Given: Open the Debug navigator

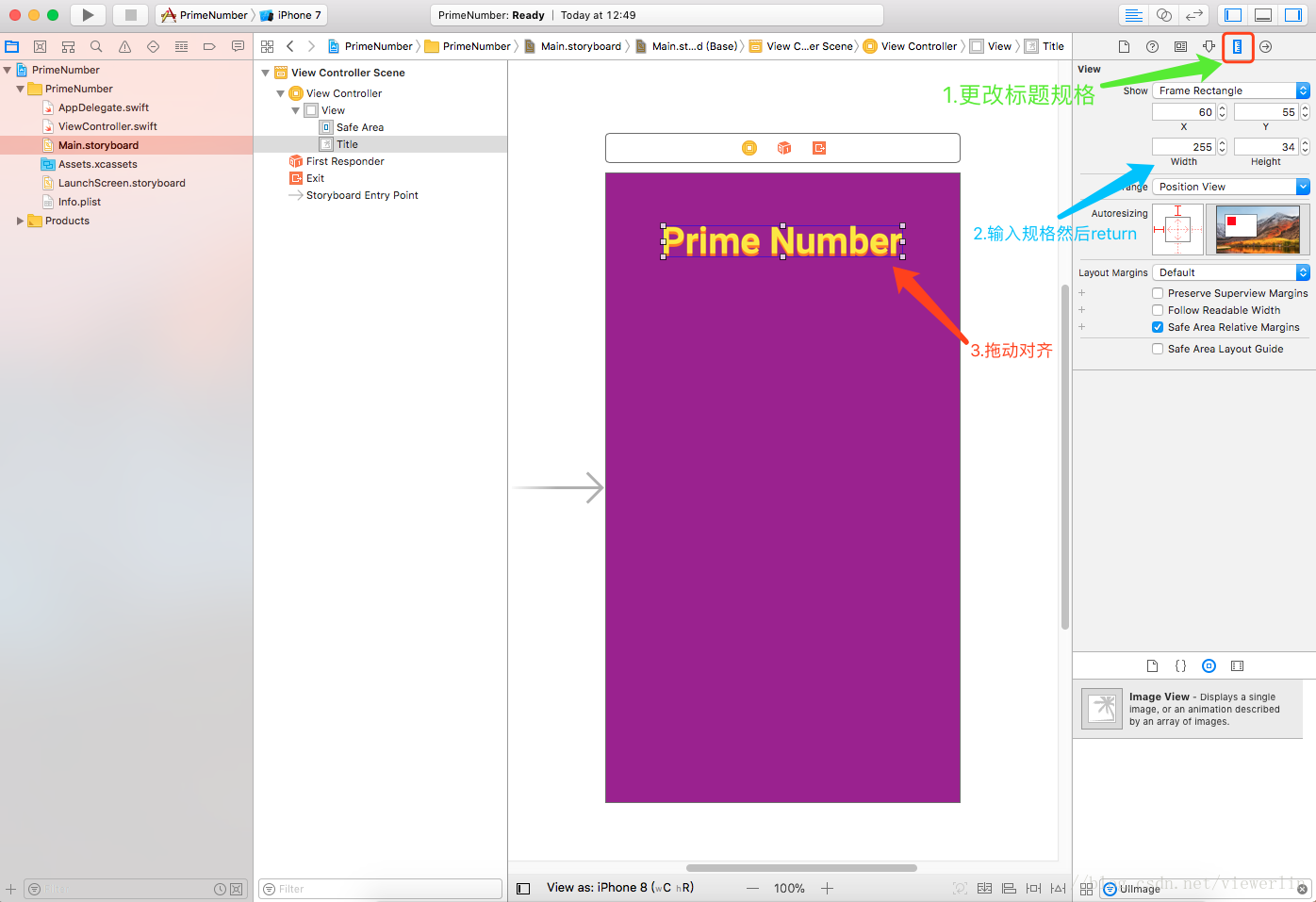Looking at the screenshot, I should (181, 46).
